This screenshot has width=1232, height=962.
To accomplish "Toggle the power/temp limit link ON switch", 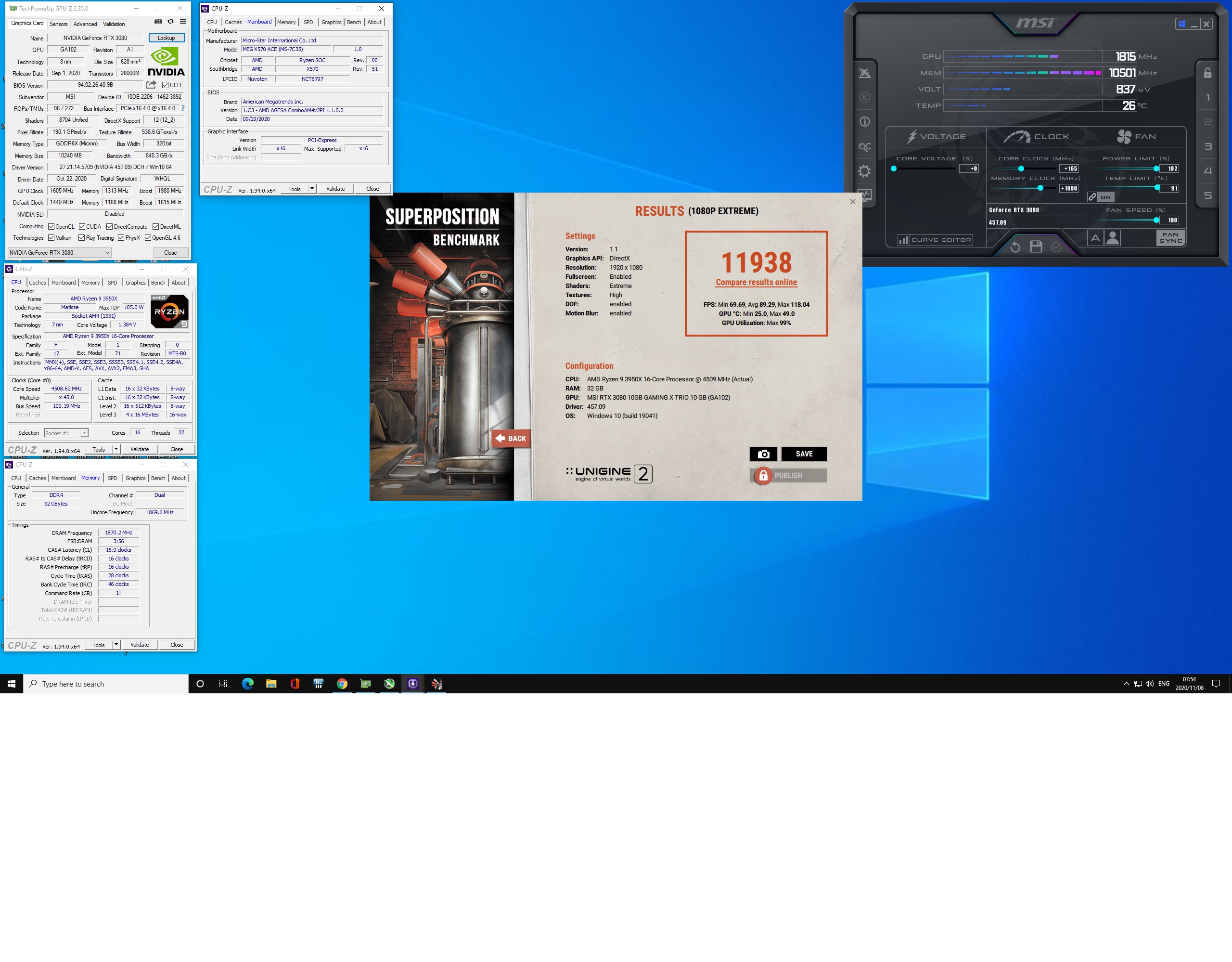I will pyautogui.click(x=1101, y=197).
